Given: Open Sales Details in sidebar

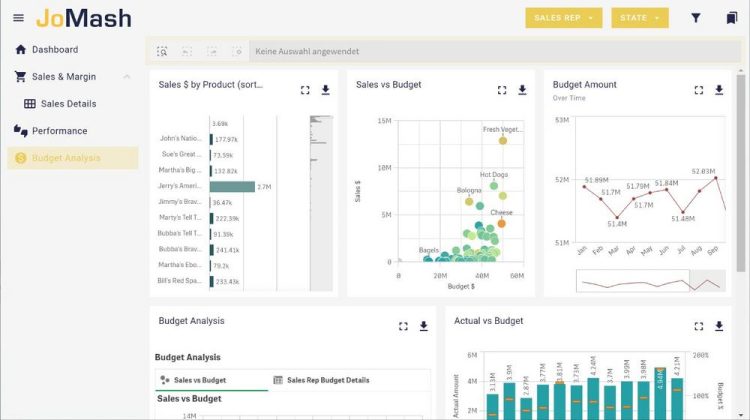Looking at the screenshot, I should click(68, 104).
